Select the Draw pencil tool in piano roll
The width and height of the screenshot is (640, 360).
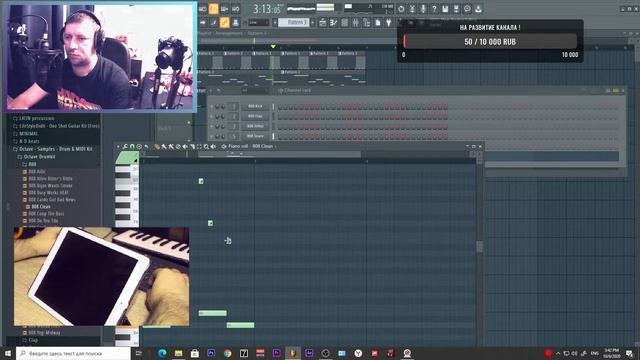click(x=157, y=146)
